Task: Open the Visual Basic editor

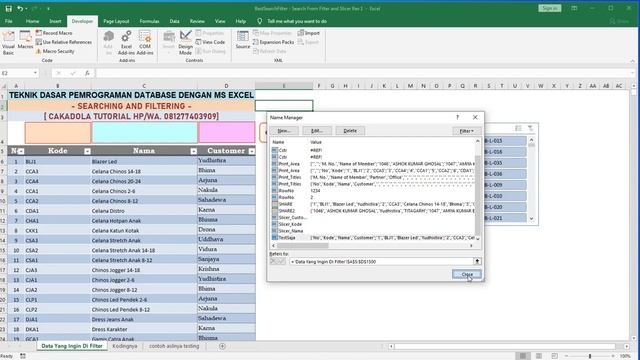Action: pos(8,43)
